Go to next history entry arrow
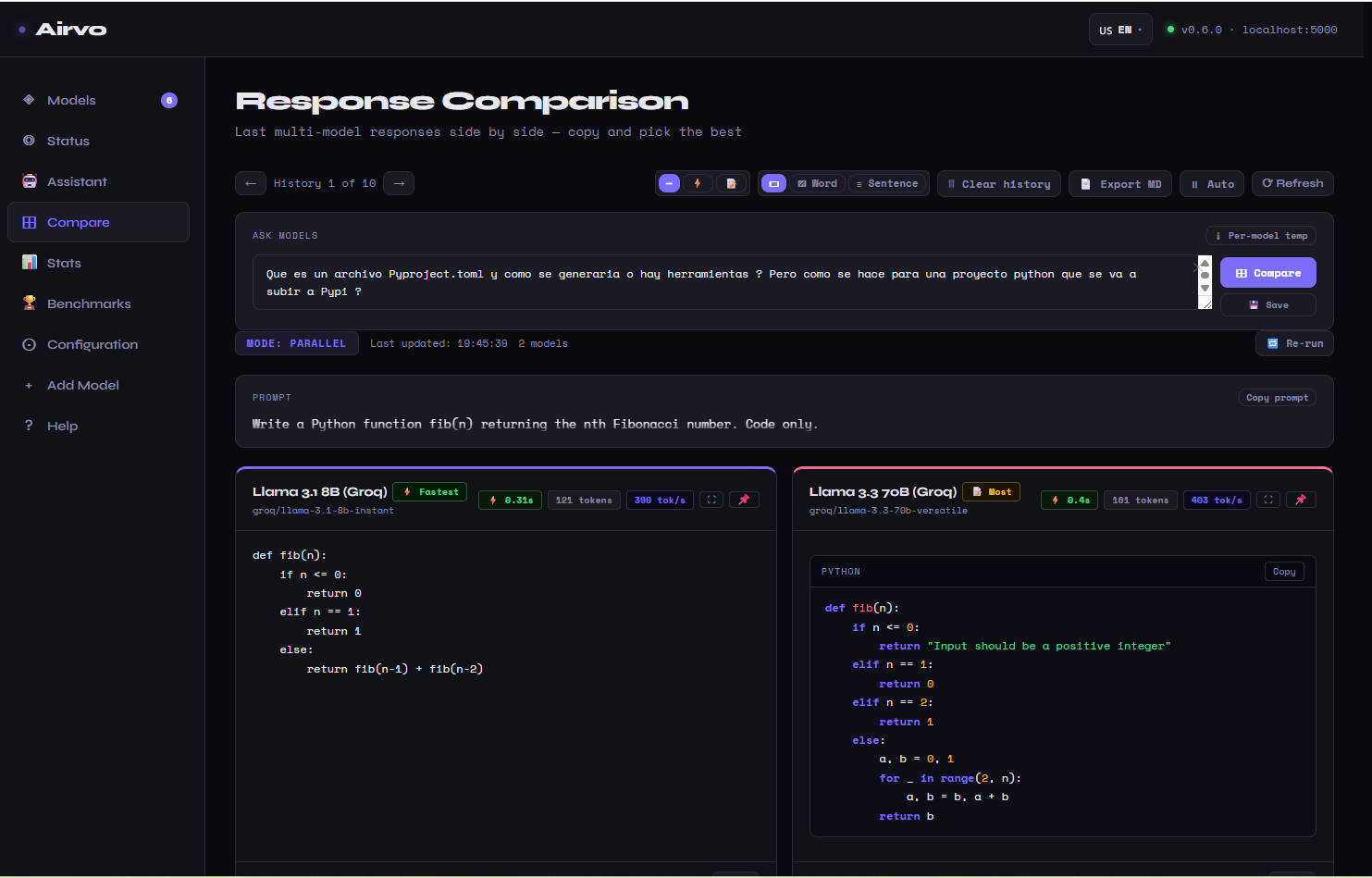The width and height of the screenshot is (1372, 878). pyautogui.click(x=399, y=183)
